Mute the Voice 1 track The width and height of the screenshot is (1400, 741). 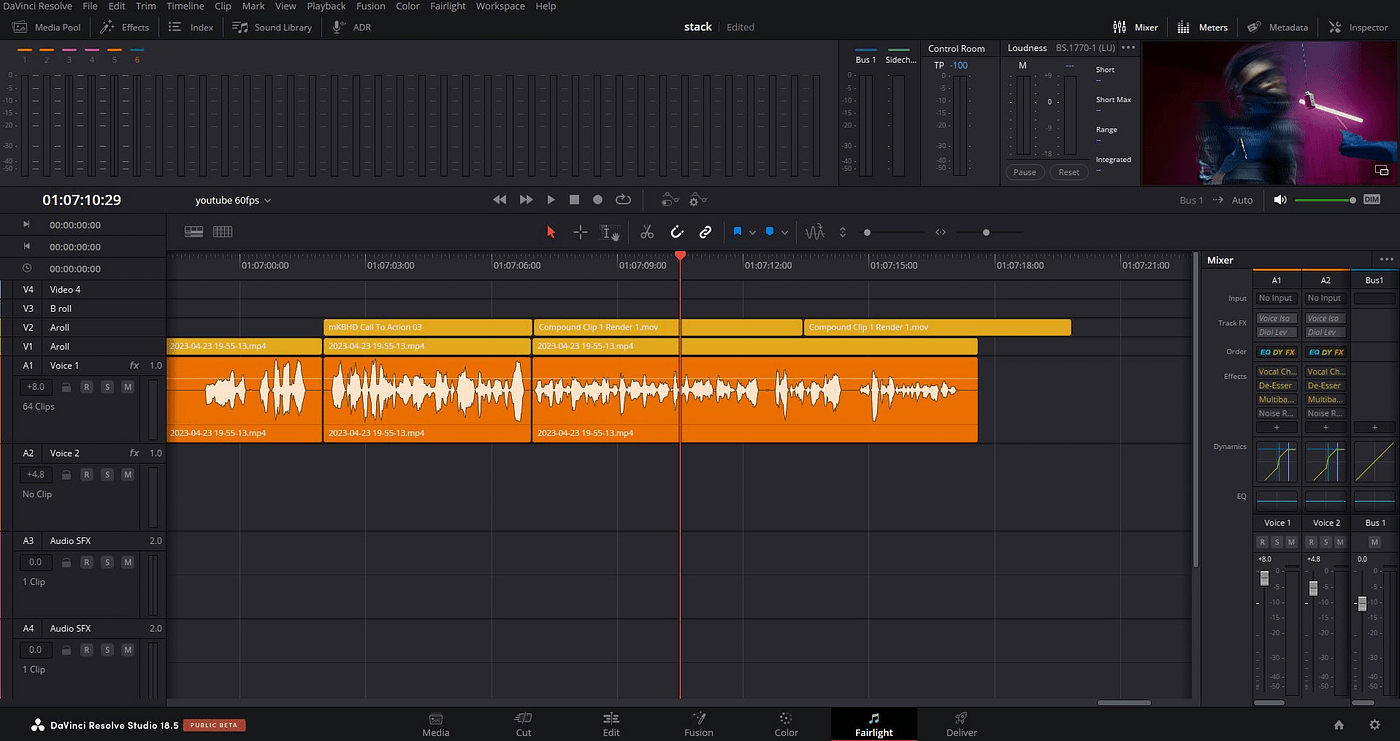[127, 387]
